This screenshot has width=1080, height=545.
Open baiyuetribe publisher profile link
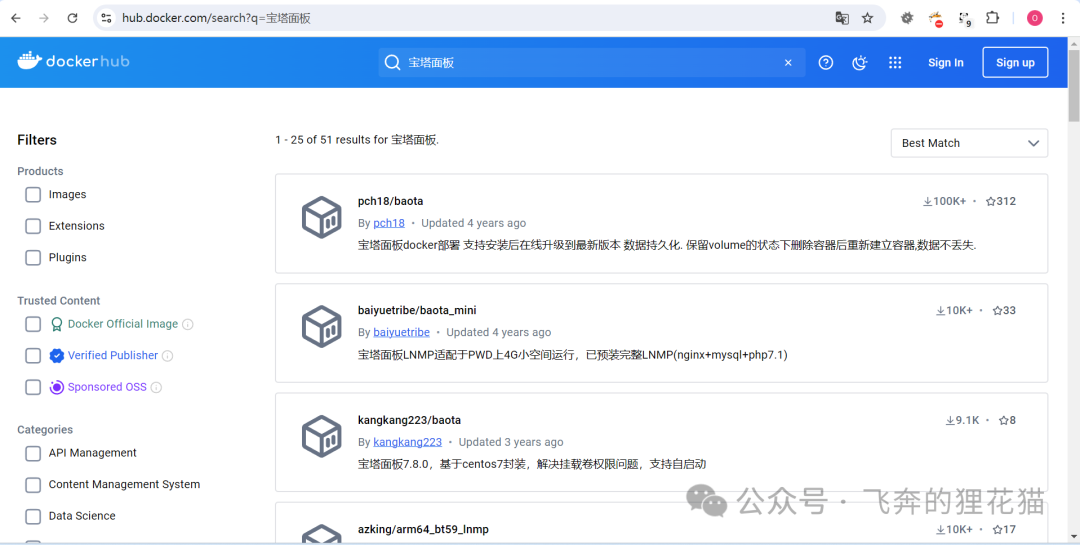click(402, 332)
